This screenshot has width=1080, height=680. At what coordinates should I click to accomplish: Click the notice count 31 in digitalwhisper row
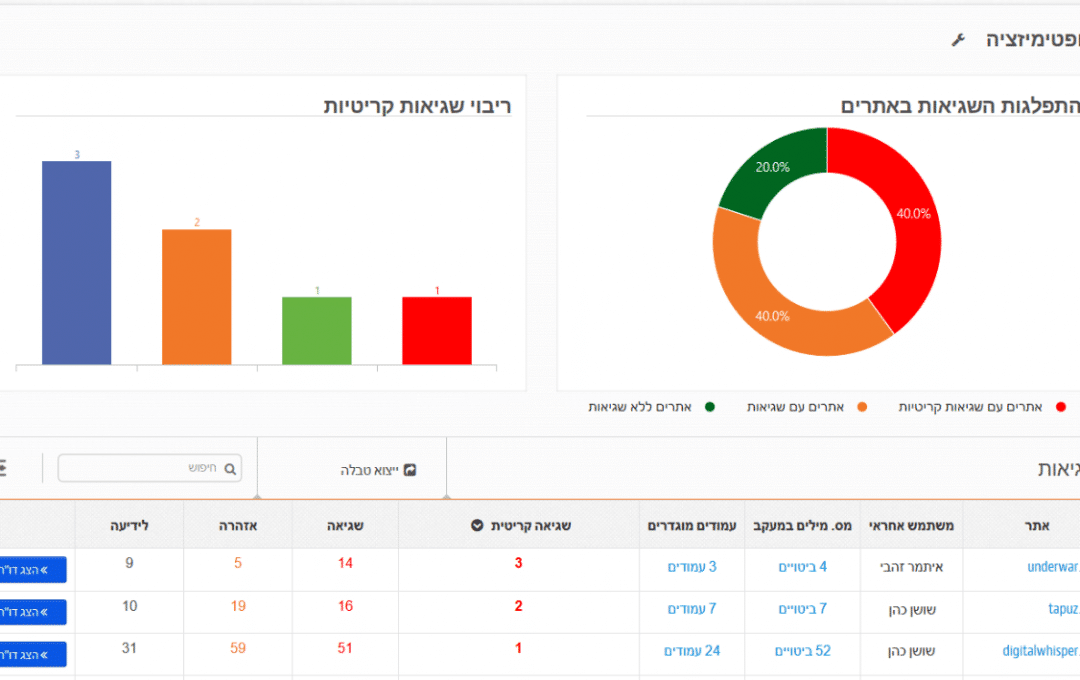129,648
